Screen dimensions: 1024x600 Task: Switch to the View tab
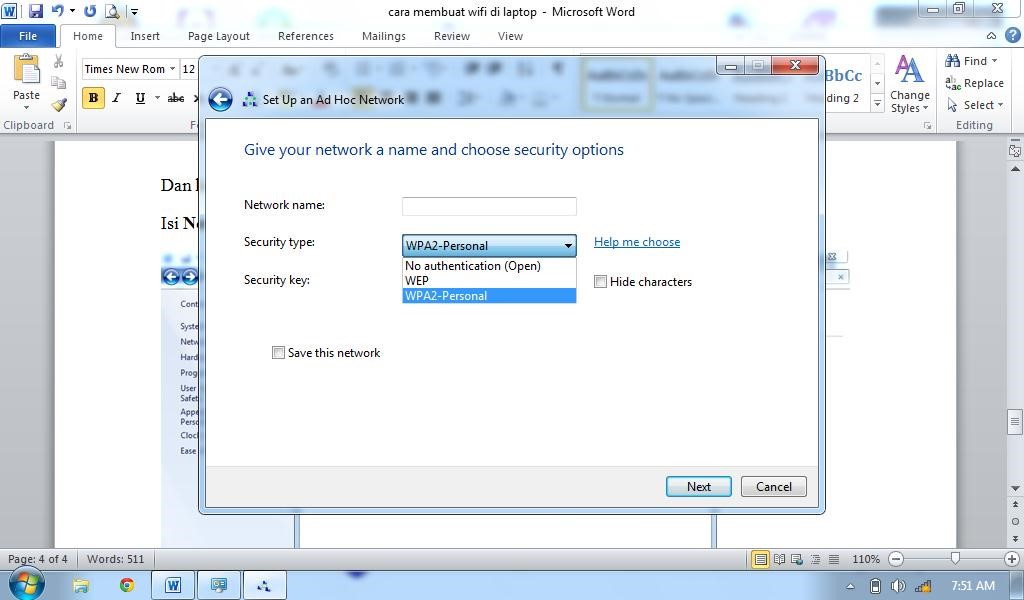tap(510, 36)
